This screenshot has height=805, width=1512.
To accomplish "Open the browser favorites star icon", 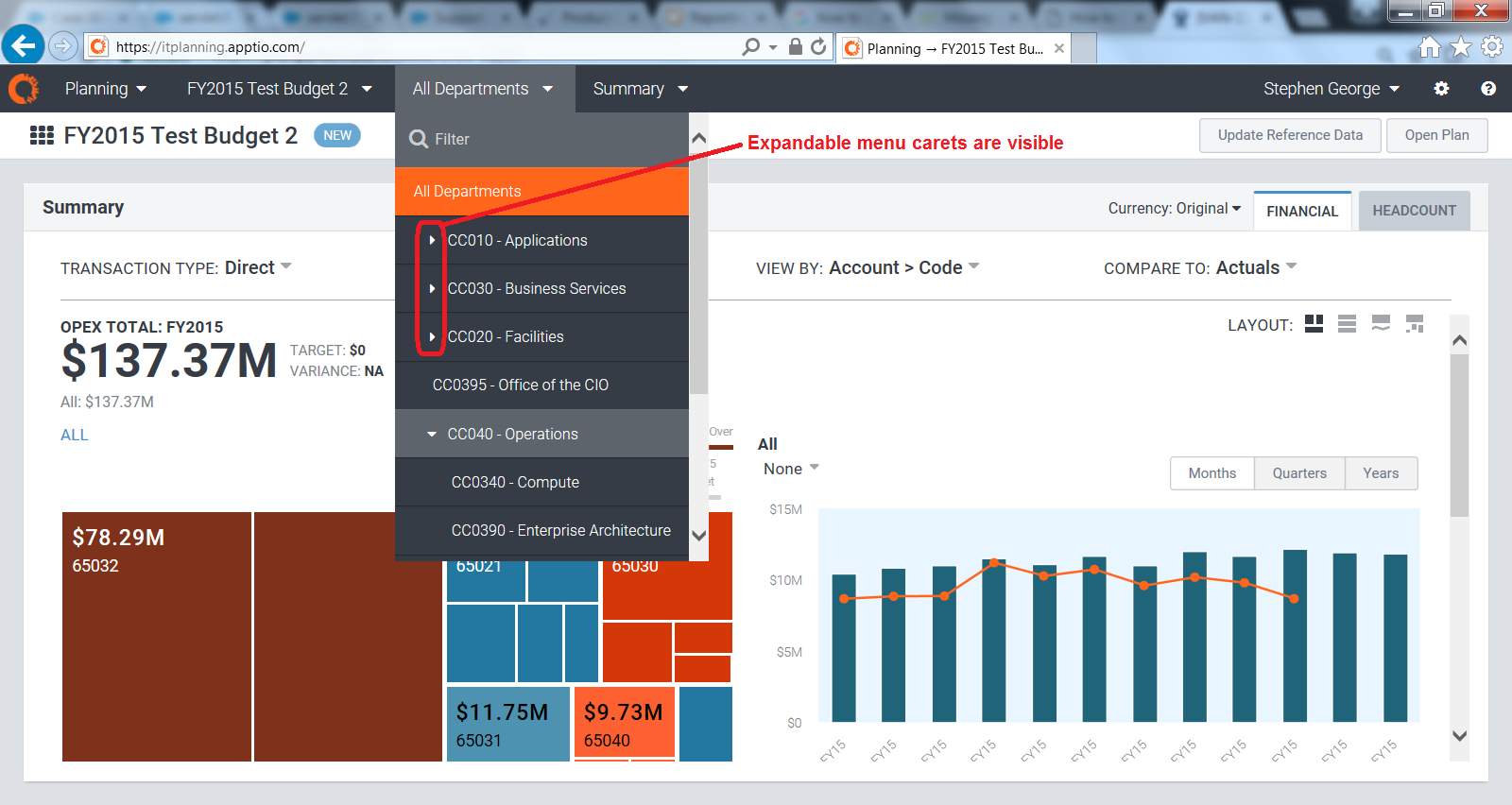I will (1461, 46).
